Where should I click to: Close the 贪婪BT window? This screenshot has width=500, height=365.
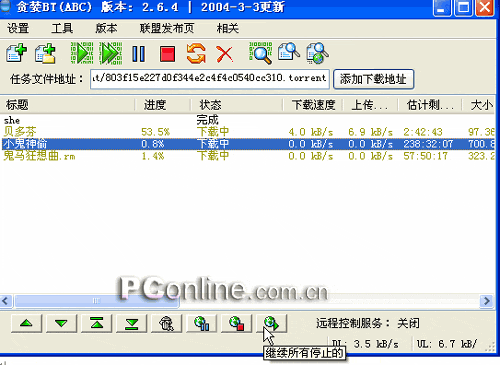pos(485,8)
